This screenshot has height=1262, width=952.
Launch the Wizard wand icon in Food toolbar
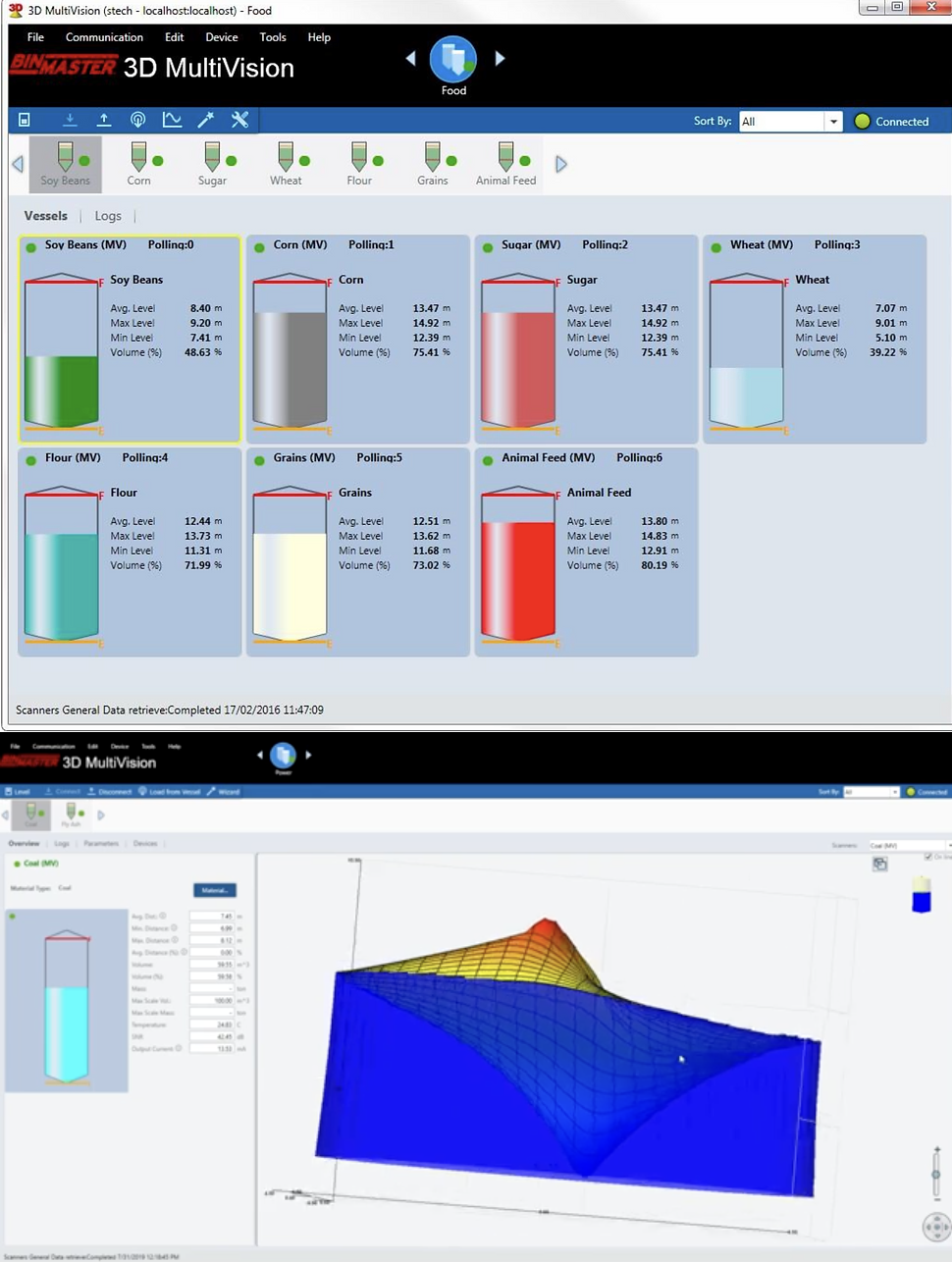[205, 120]
